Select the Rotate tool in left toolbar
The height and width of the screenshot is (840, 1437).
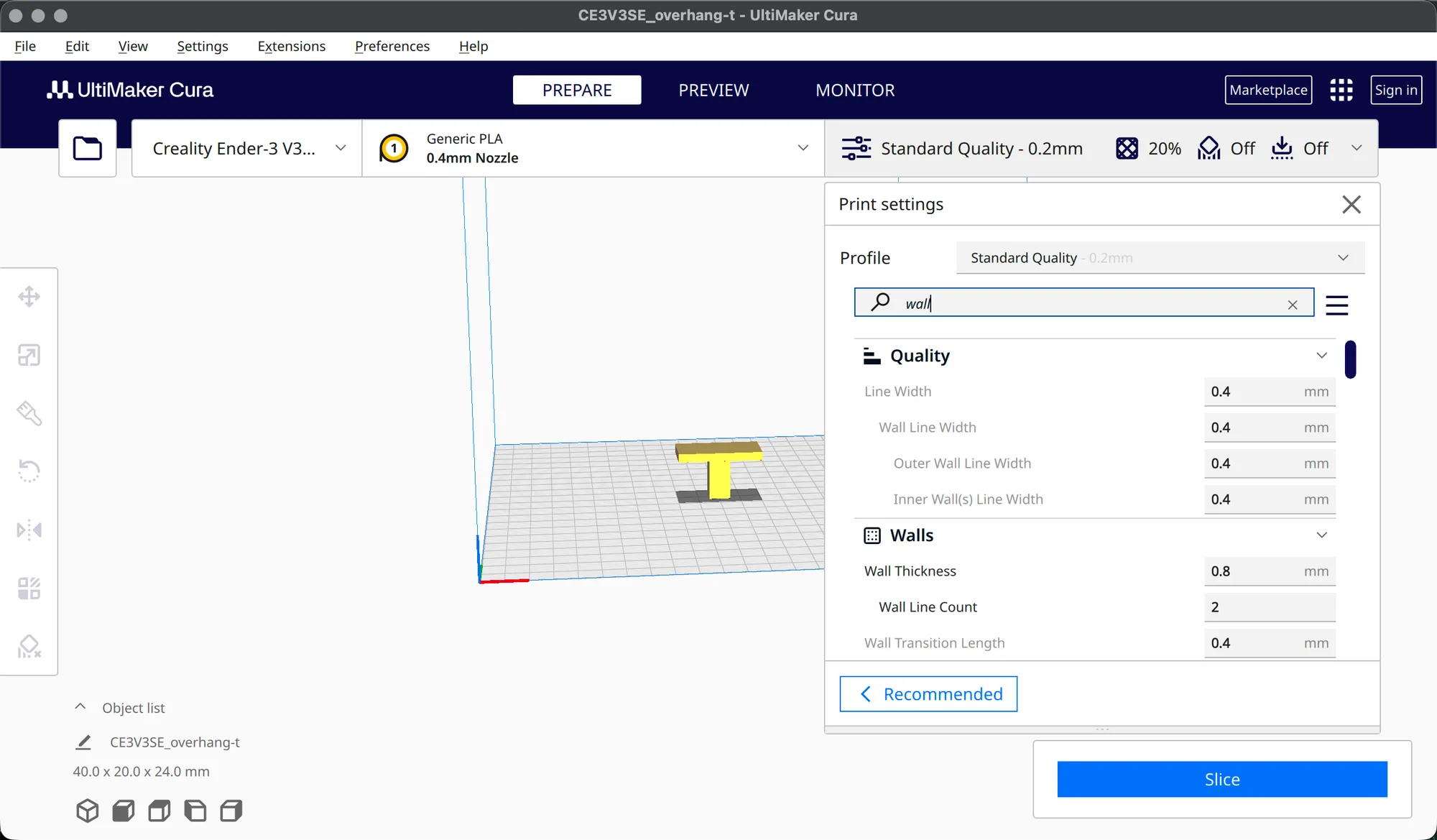tap(29, 471)
